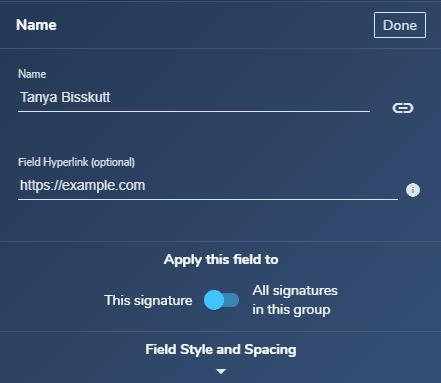Viewport: 441px width, 383px height.
Task: Click the small Name label above the input
Action: 32,74
